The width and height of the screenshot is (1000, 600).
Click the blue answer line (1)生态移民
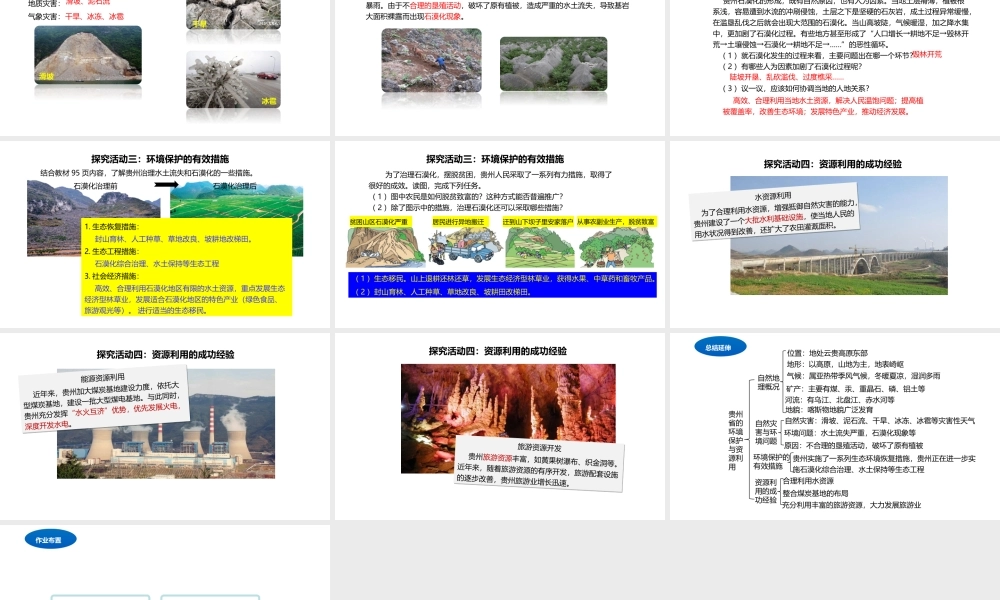tap(505, 279)
